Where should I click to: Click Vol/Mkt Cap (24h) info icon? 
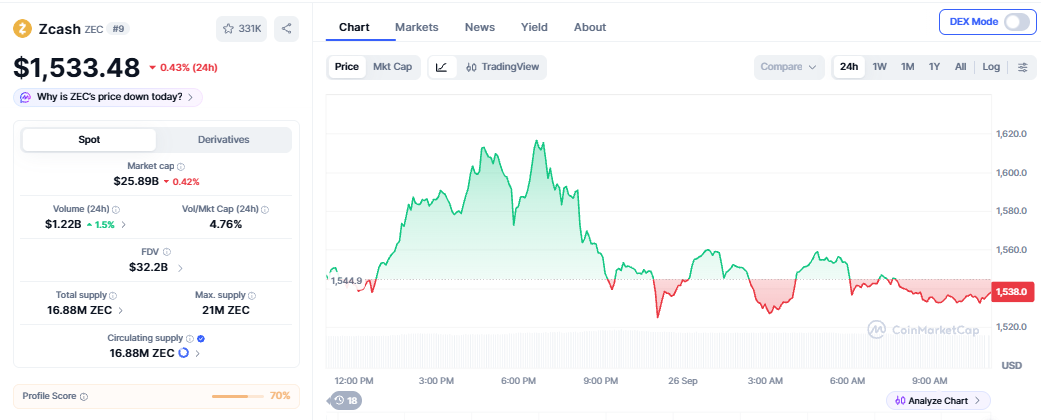coord(265,210)
